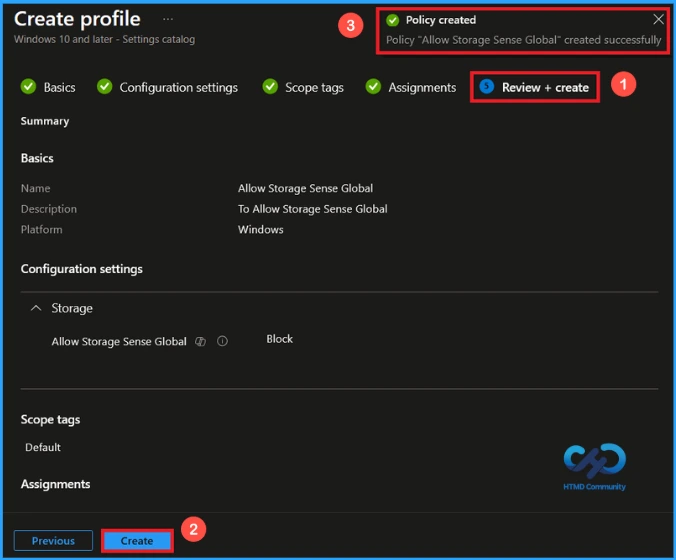Select the description To Allow Storage Sense Global

(x=313, y=209)
